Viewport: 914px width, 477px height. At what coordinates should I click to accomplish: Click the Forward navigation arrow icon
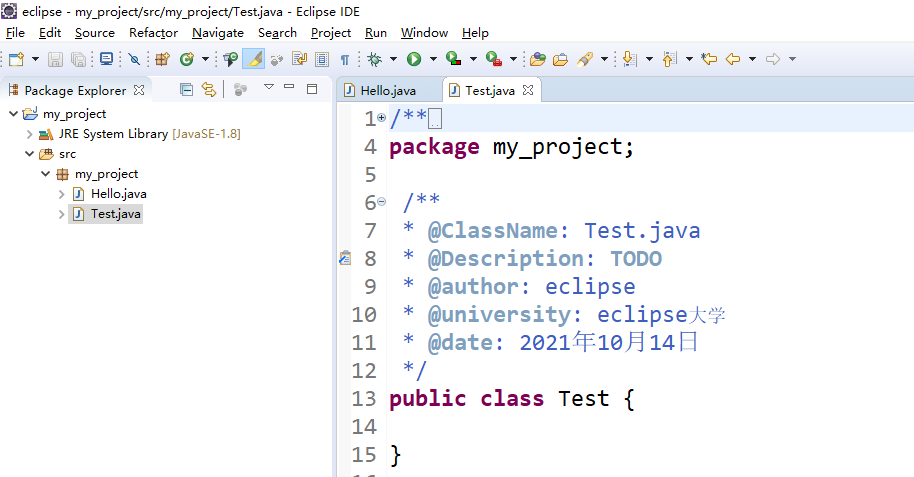773,59
